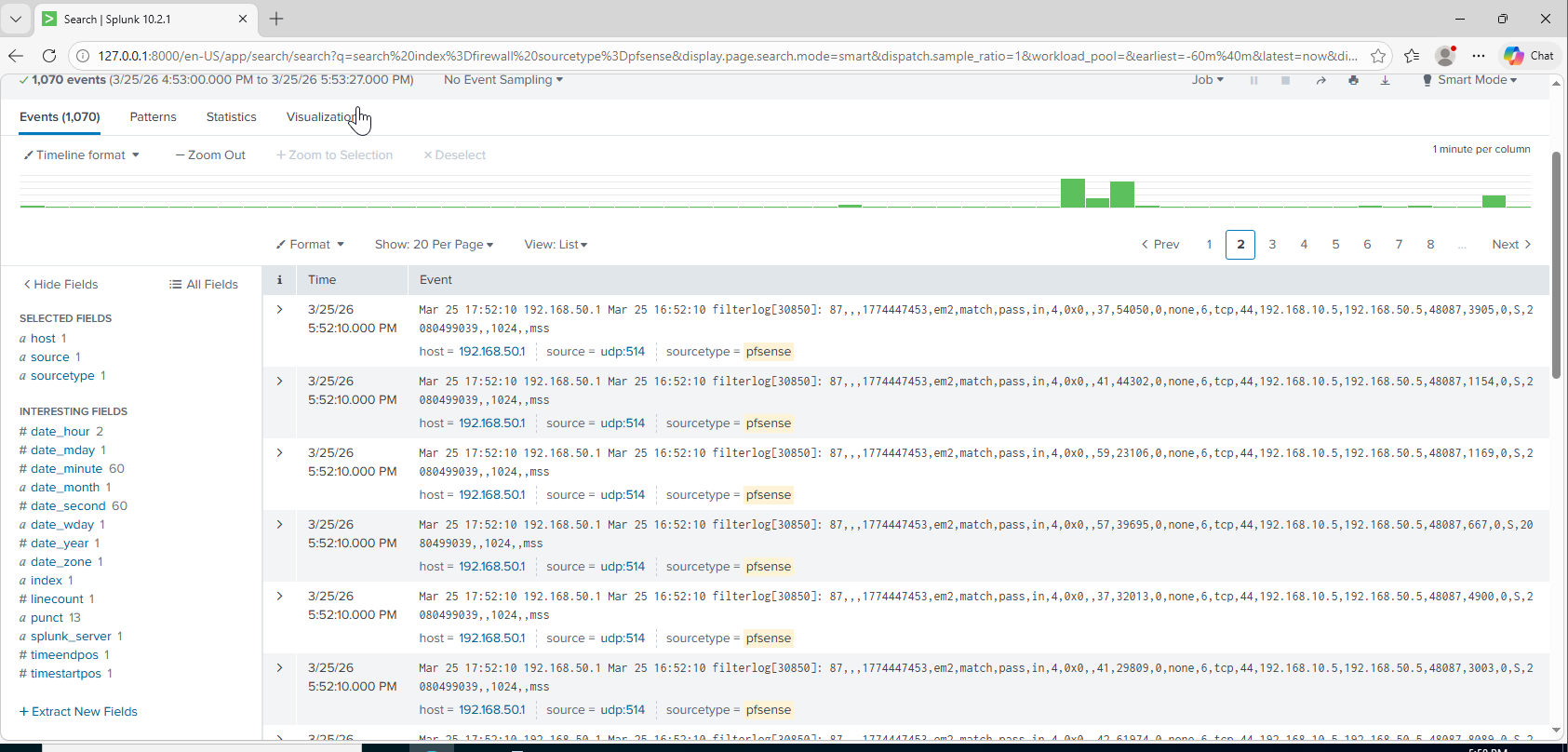Change the Smart Mode search mode
Screen dimensions: 1568x752
pyautogui.click(x=1470, y=80)
